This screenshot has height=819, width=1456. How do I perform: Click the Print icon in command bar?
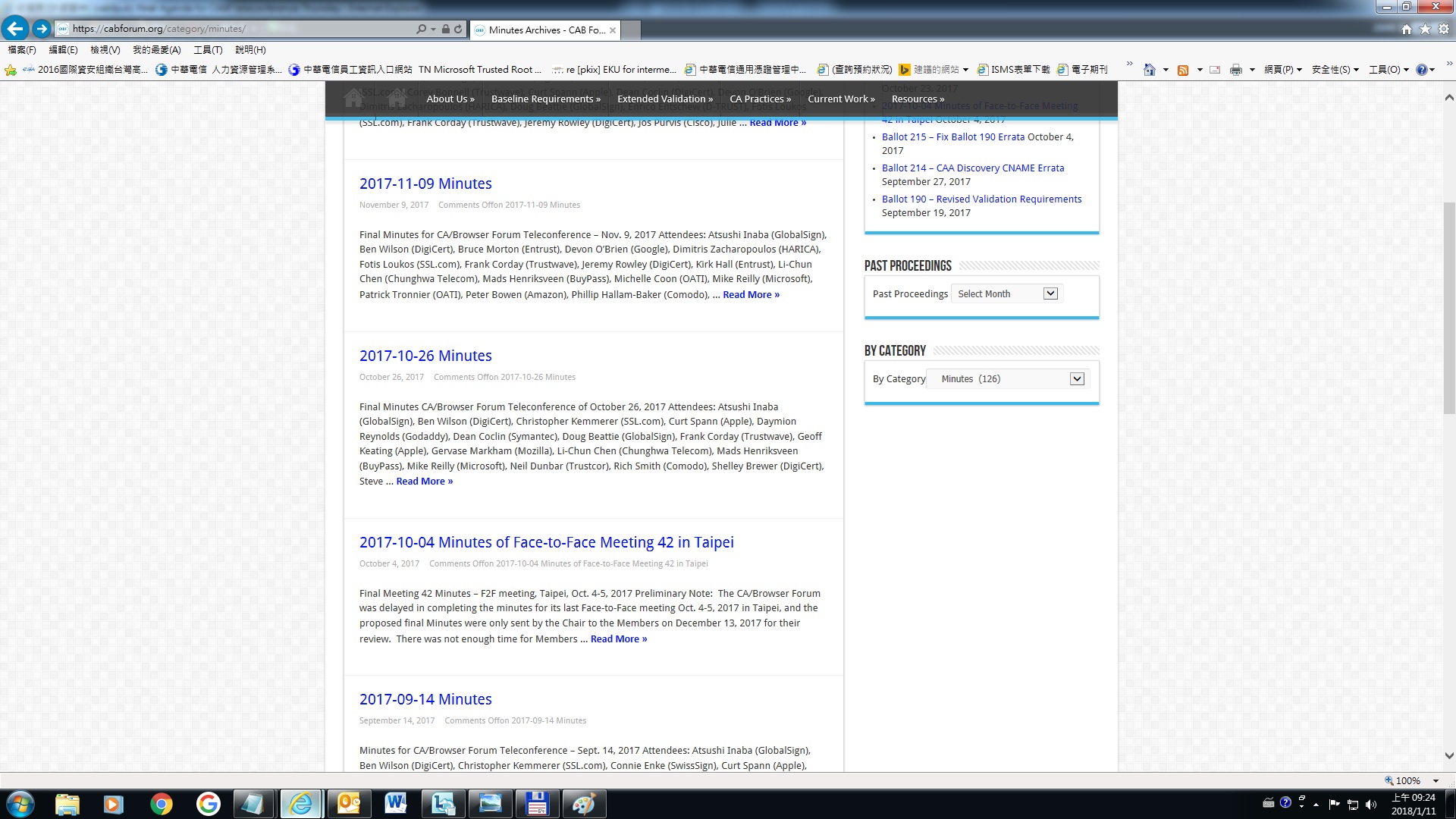[x=1236, y=70]
